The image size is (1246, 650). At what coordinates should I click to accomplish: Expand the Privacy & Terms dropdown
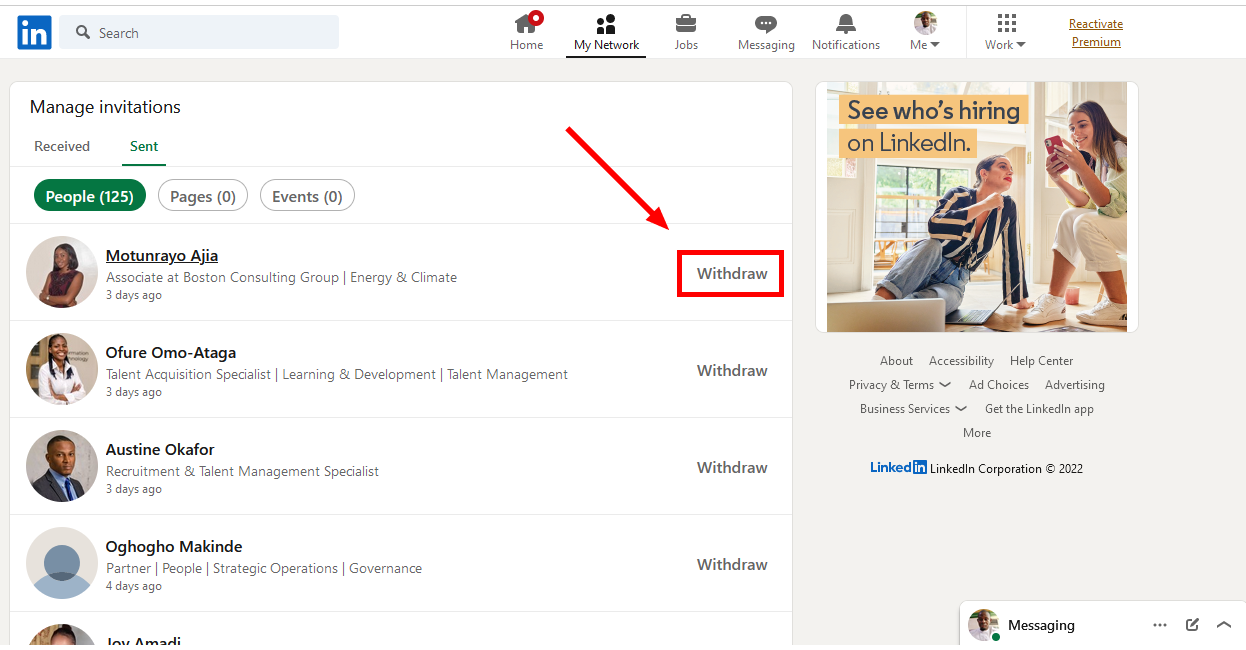899,385
